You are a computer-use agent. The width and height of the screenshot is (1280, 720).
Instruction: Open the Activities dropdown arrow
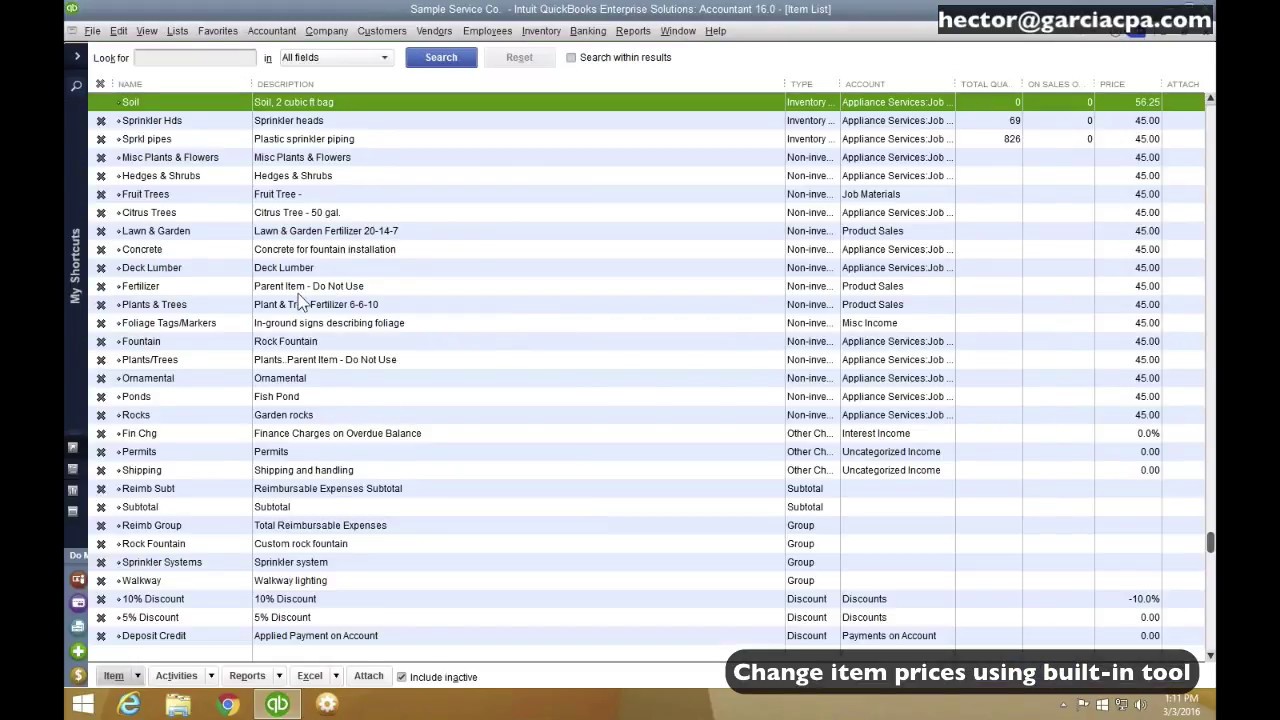tap(211, 676)
